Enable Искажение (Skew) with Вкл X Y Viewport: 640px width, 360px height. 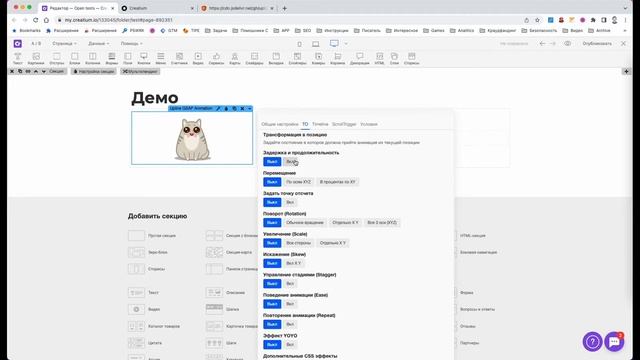[x=293, y=264]
